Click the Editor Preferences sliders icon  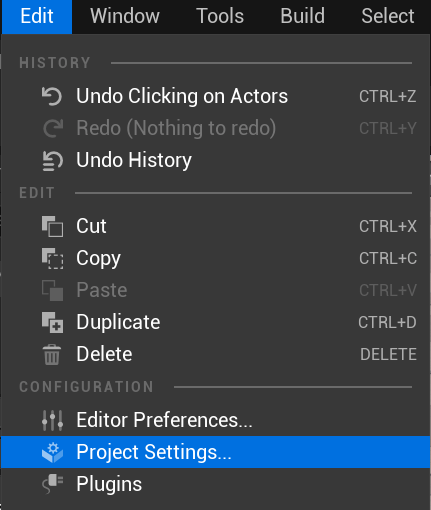52,420
